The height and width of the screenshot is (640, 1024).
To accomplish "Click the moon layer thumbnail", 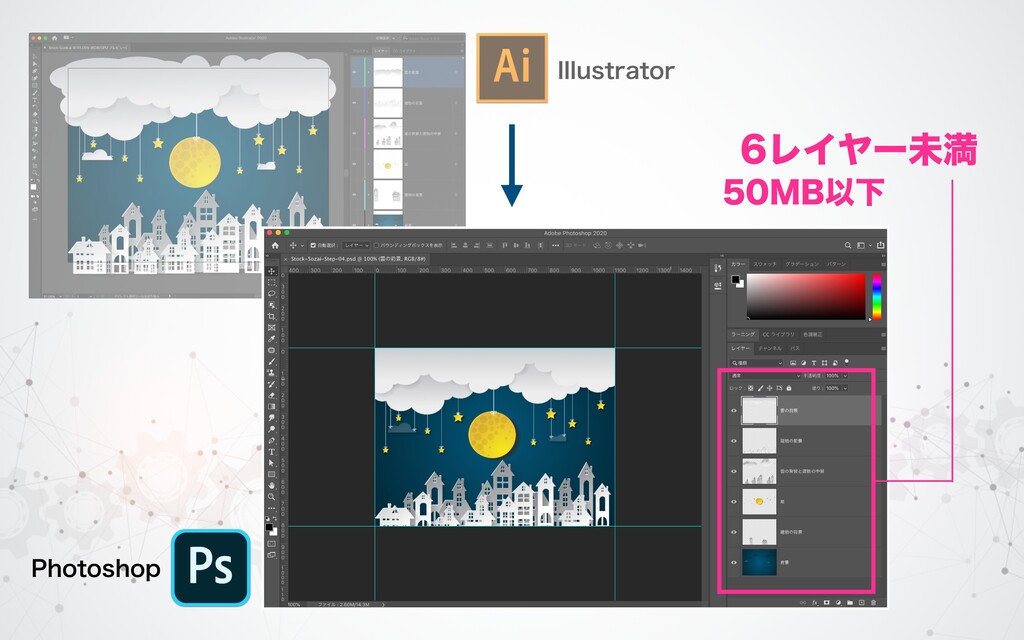I will click(x=760, y=502).
